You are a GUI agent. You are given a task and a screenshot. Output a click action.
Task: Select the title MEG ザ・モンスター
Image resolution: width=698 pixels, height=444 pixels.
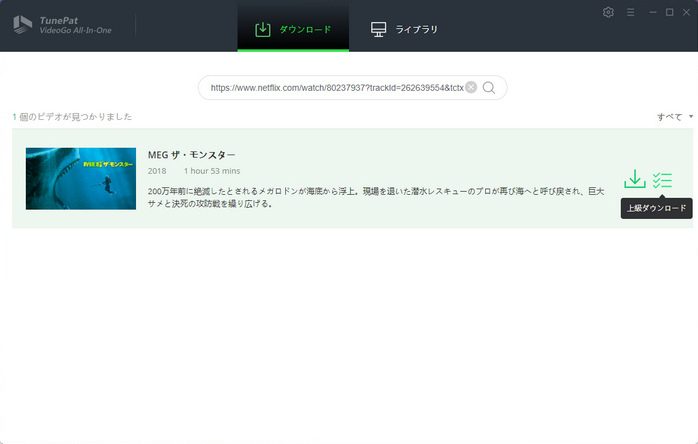[x=191, y=155]
